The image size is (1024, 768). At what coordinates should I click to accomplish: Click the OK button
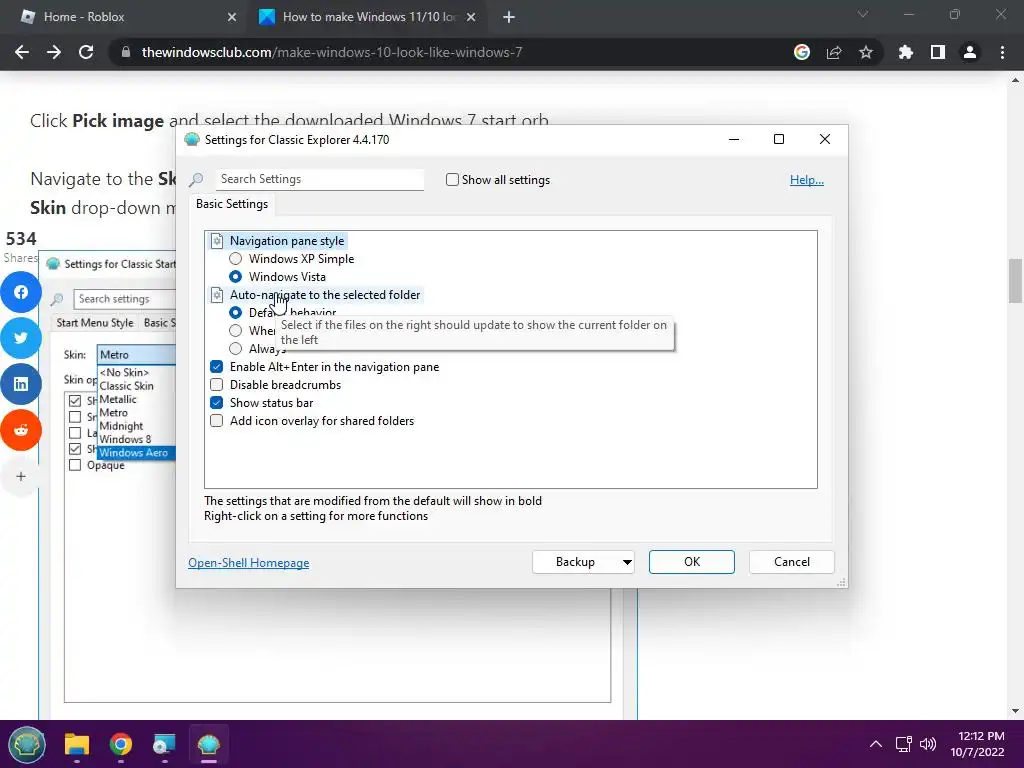692,562
